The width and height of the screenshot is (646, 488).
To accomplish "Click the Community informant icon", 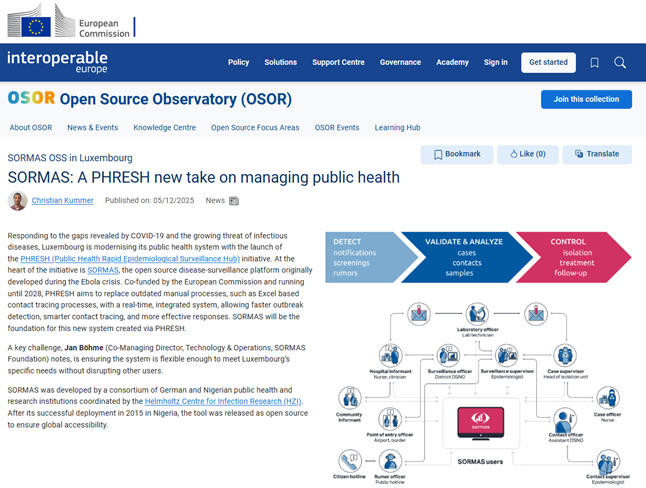I will [x=350, y=398].
